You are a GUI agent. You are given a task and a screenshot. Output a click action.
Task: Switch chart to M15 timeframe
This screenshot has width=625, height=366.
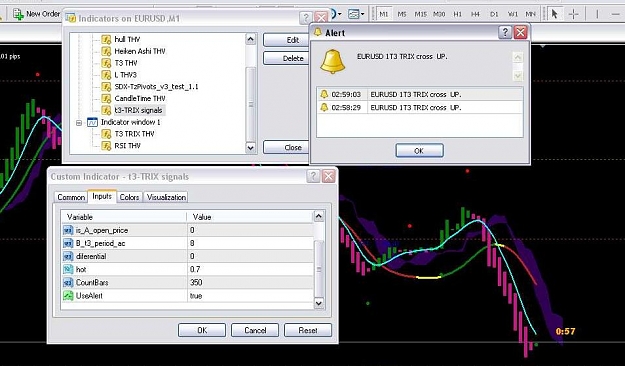coord(421,14)
